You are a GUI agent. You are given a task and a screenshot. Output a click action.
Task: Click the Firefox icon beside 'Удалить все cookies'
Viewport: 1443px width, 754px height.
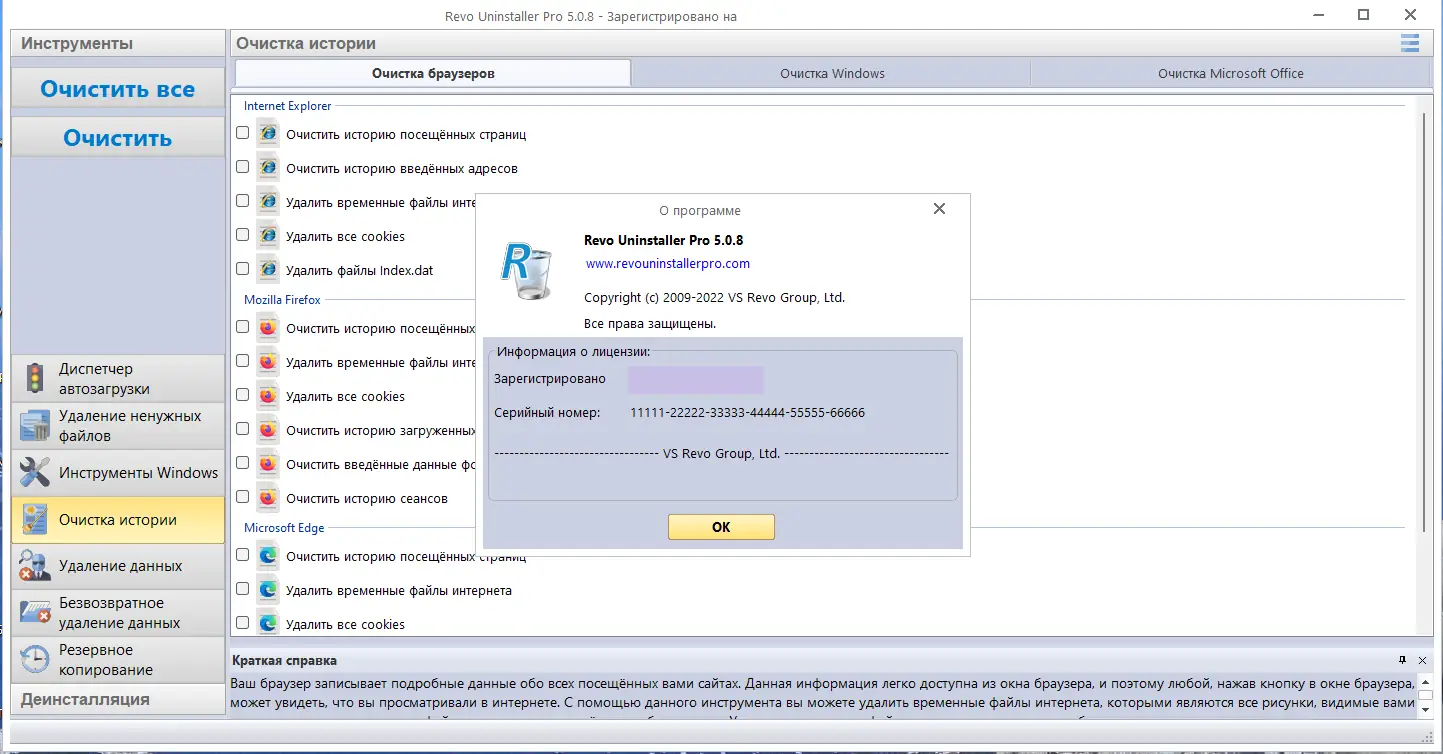tap(267, 395)
